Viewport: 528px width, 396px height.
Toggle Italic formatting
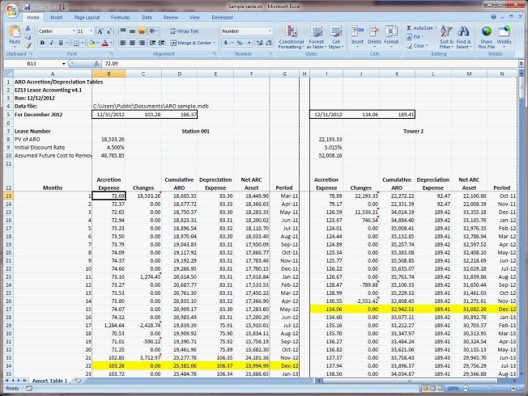tap(52, 43)
